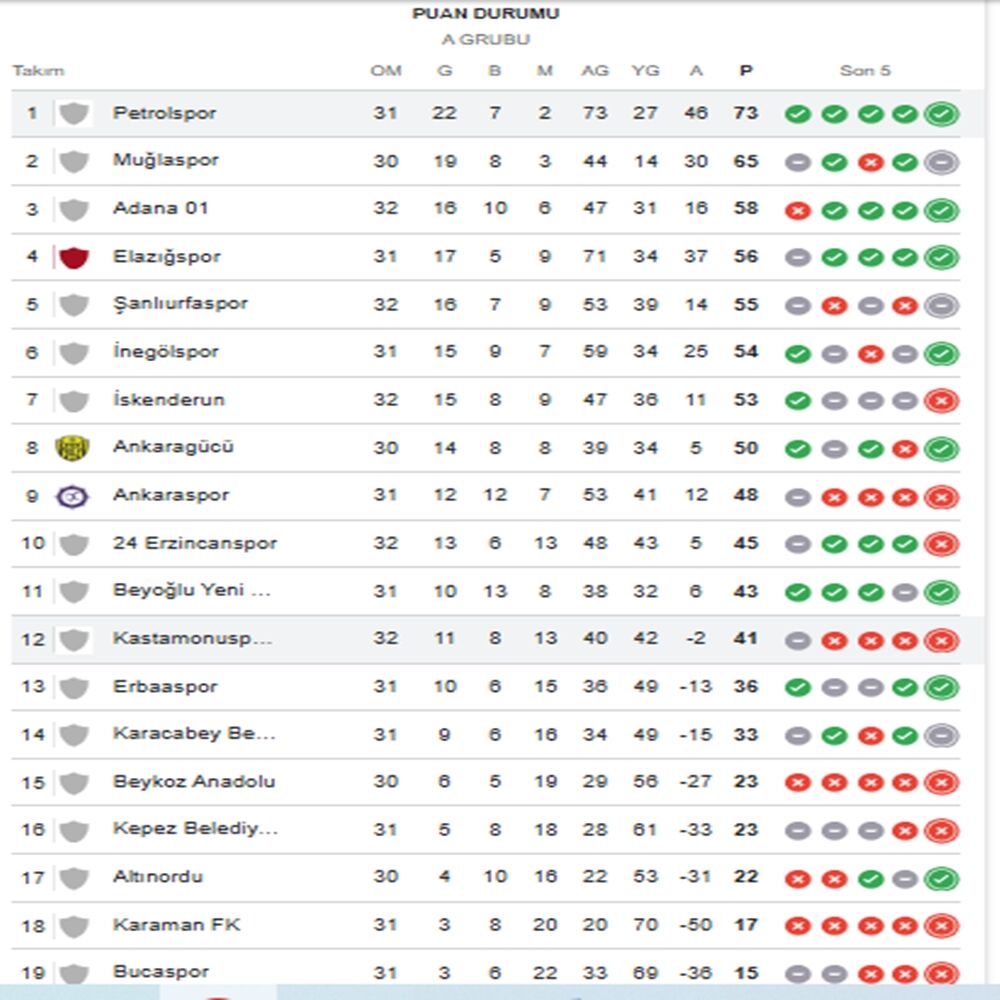Click the PUAN DURUMU title
1000x1000 pixels.
coord(486,14)
